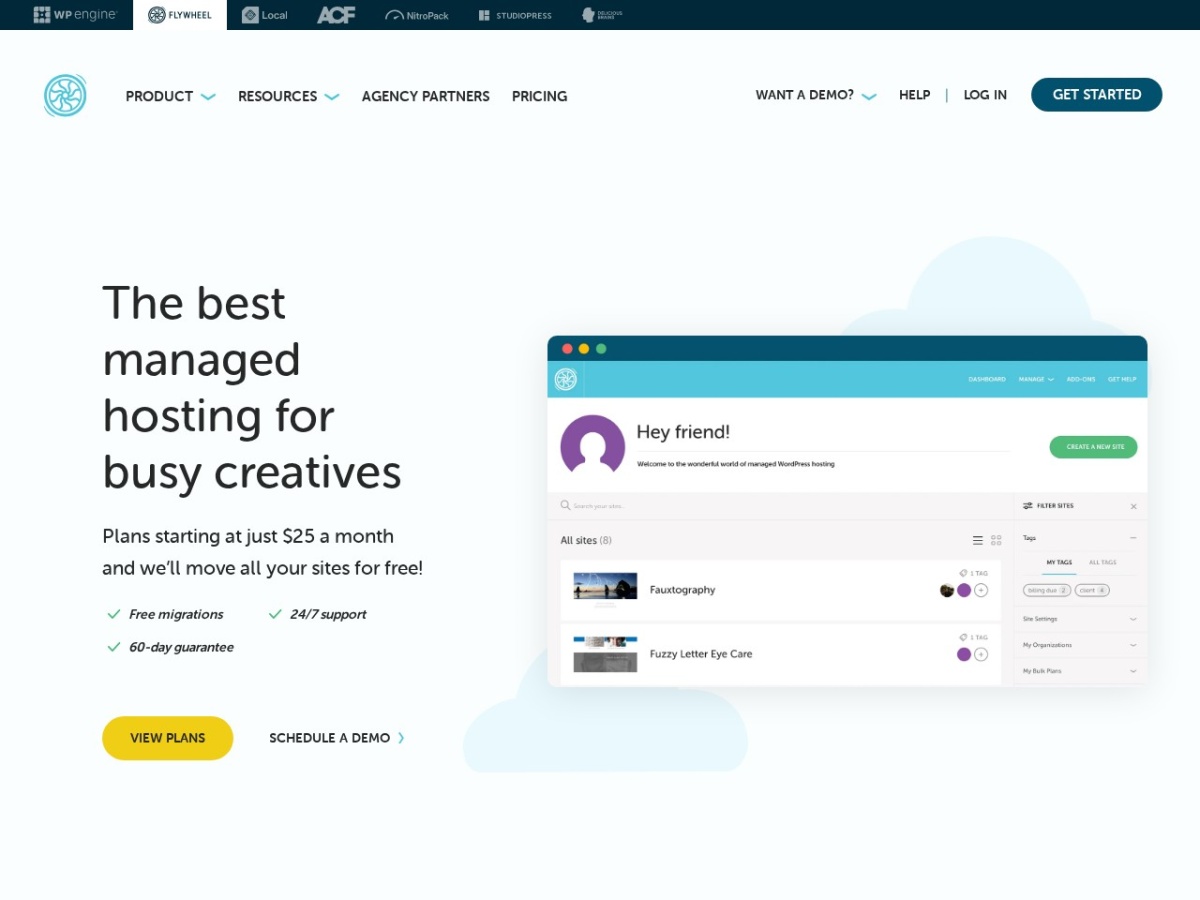Click the Get Started button
This screenshot has height=900, width=1200.
(1097, 94)
